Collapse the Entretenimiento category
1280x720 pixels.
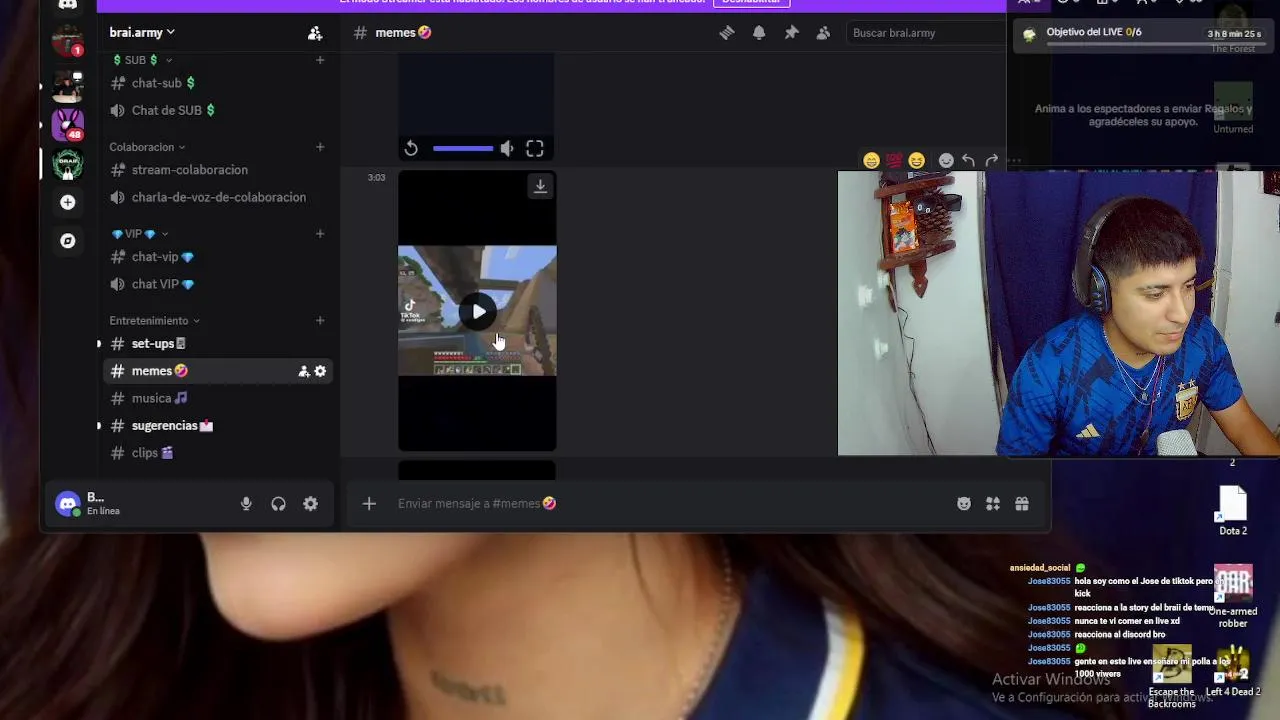154,321
